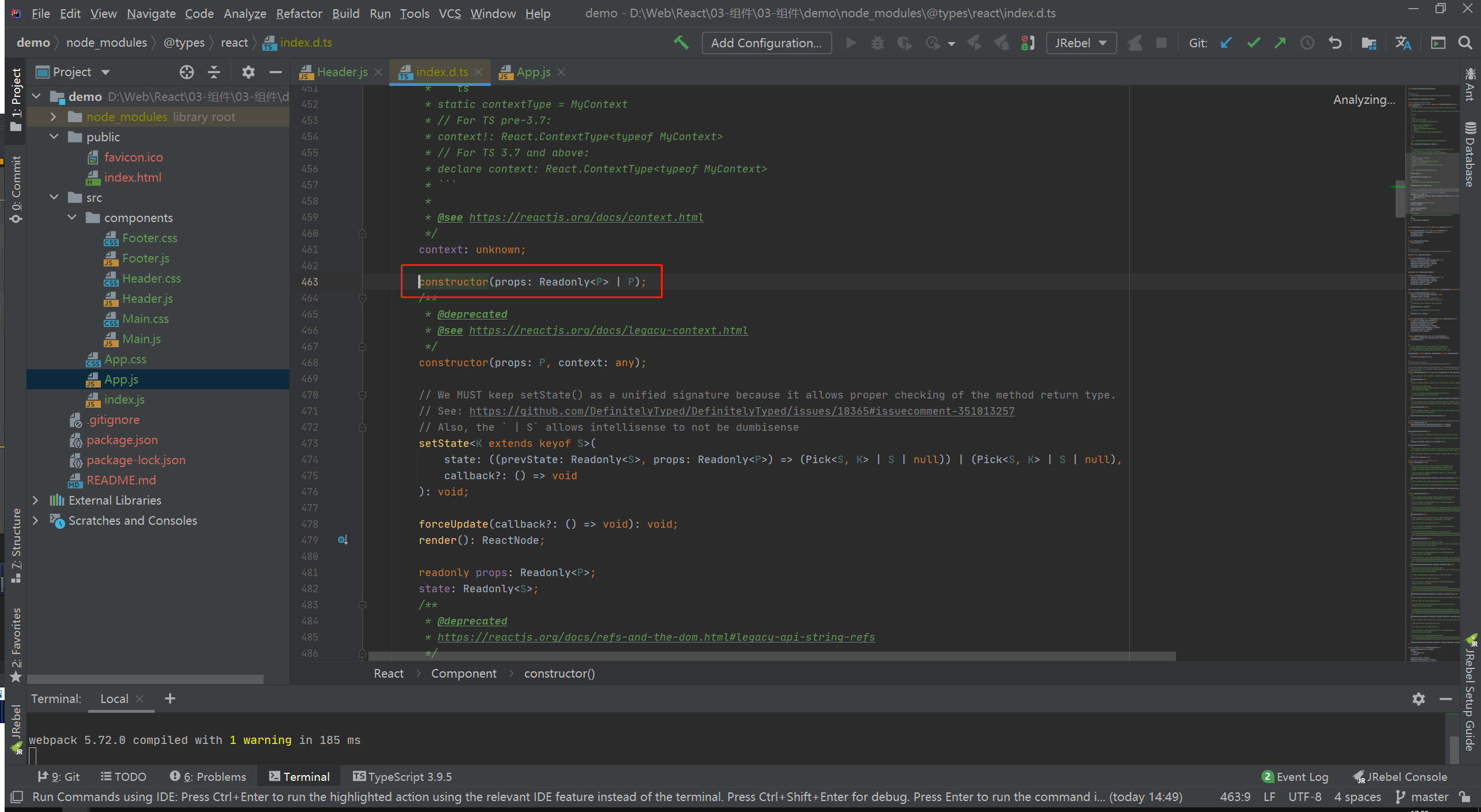Click the UTF-8 encoding status entry
This screenshot has width=1481, height=812.
point(1305,796)
